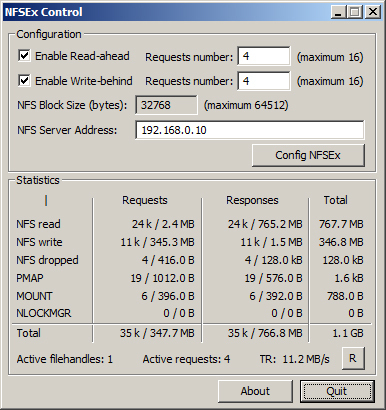Click the NFS write total value
Screen dimensions: 386x410
pyautogui.click(x=341, y=242)
